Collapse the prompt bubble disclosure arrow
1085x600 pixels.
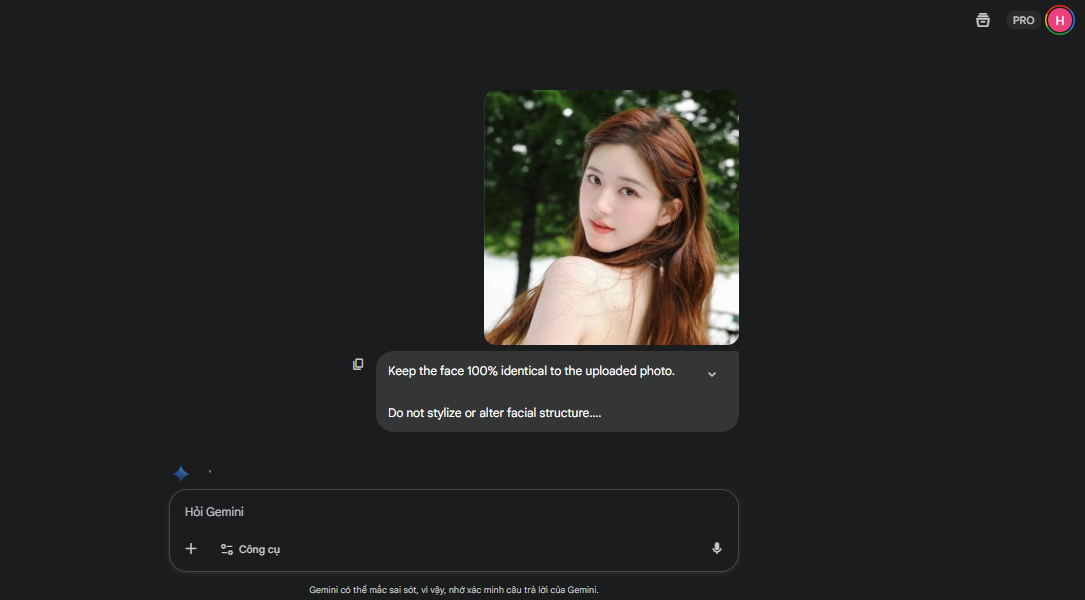tap(711, 373)
